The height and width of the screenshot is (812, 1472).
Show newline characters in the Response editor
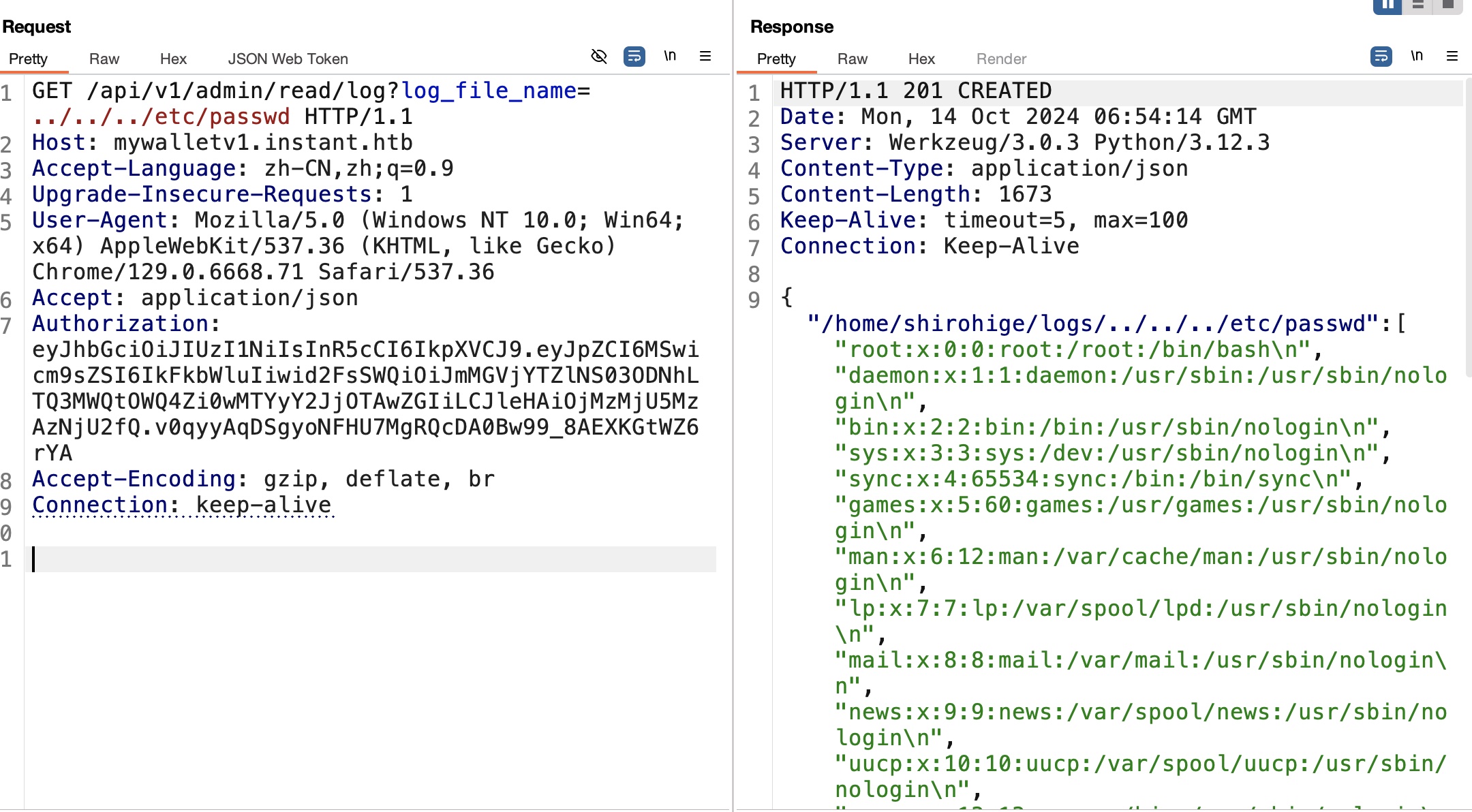coord(1417,57)
